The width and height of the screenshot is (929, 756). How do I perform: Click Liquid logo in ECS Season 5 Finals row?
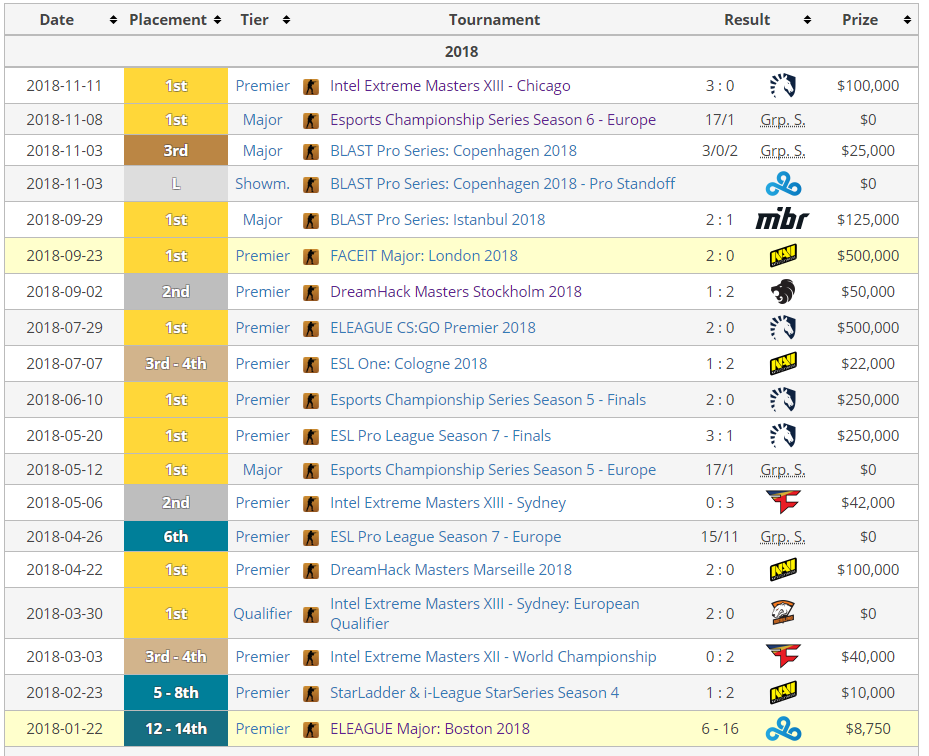(x=782, y=400)
